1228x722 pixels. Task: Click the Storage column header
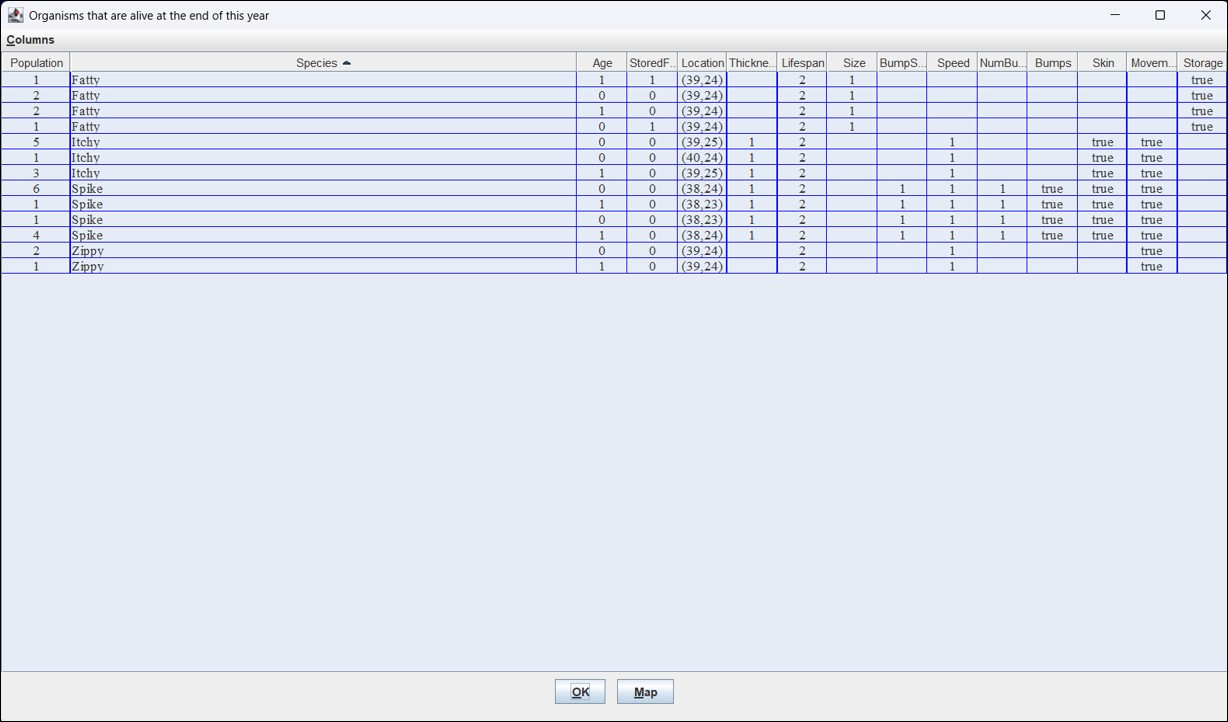pyautogui.click(x=1202, y=63)
